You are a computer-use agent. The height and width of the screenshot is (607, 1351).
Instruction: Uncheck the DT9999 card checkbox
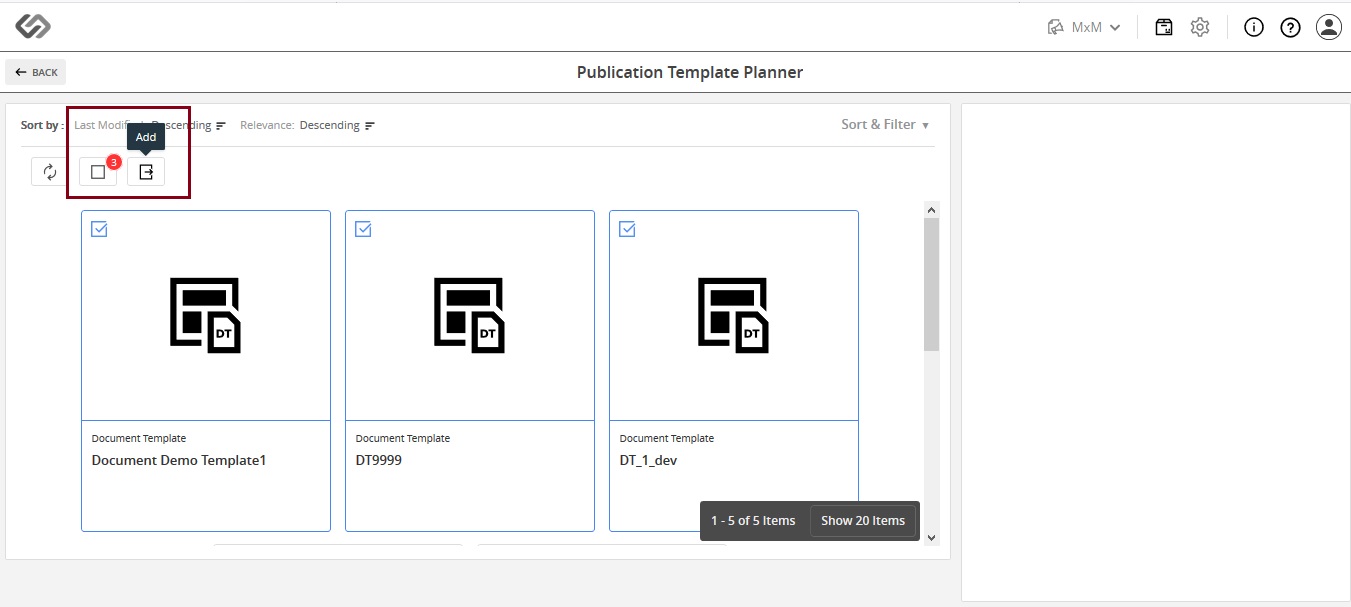363,229
